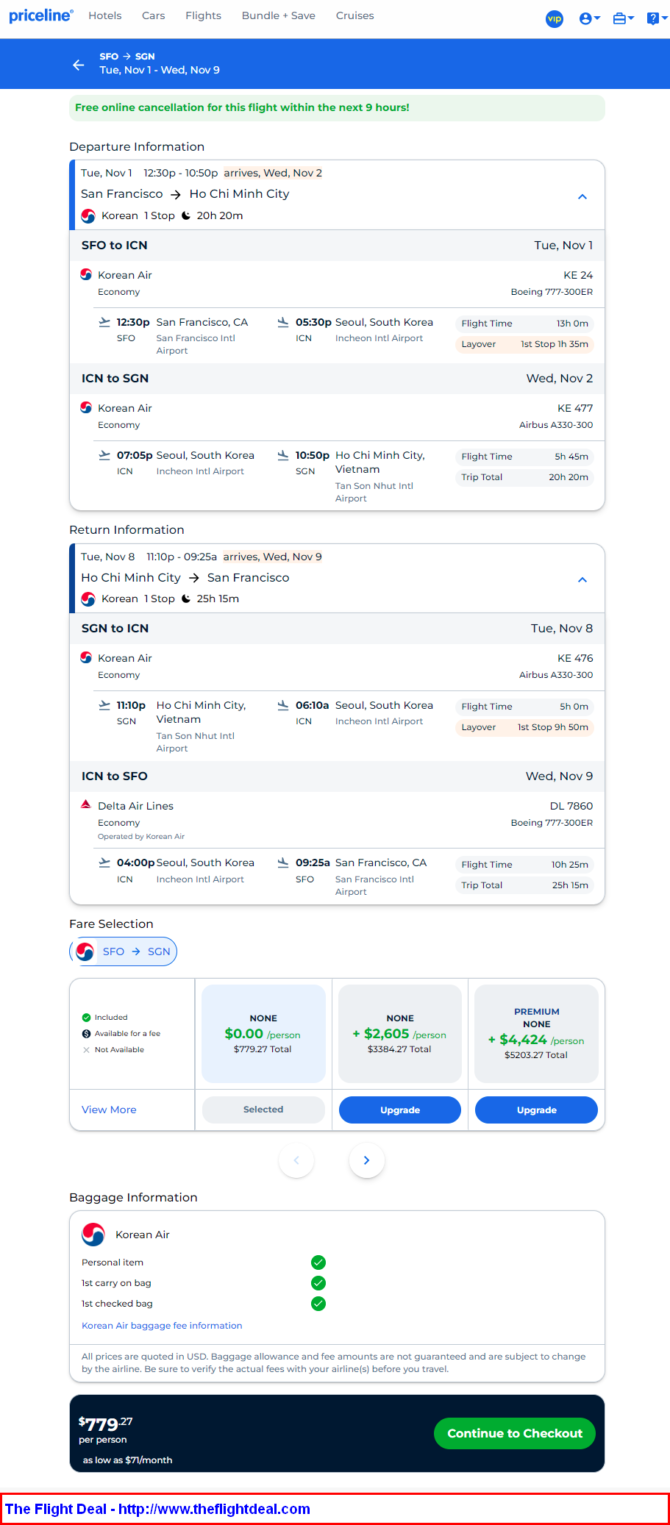670x1525 pixels.
Task: Click the landing plane icon at 10:50p SGN
Action: click(283, 455)
